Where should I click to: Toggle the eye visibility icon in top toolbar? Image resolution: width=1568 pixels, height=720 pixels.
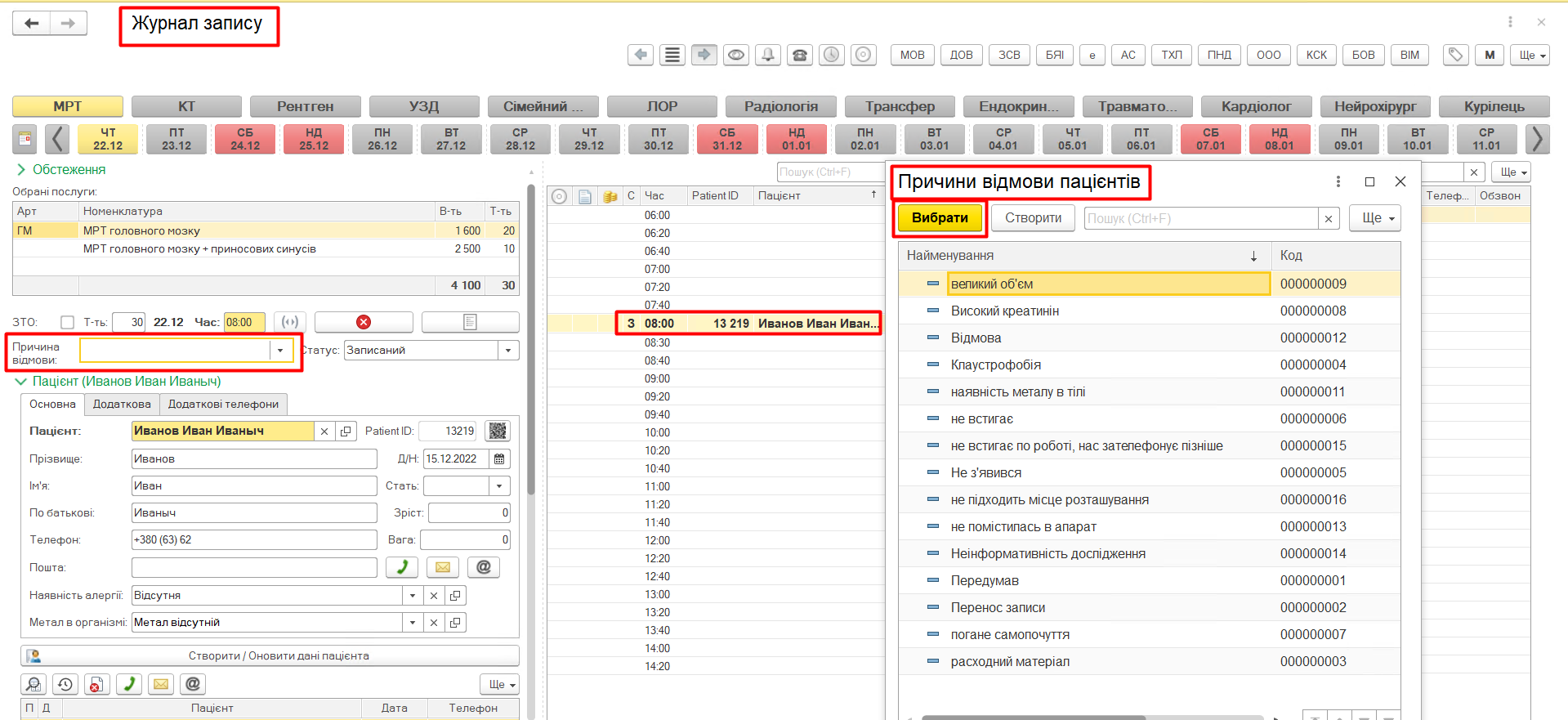(735, 55)
